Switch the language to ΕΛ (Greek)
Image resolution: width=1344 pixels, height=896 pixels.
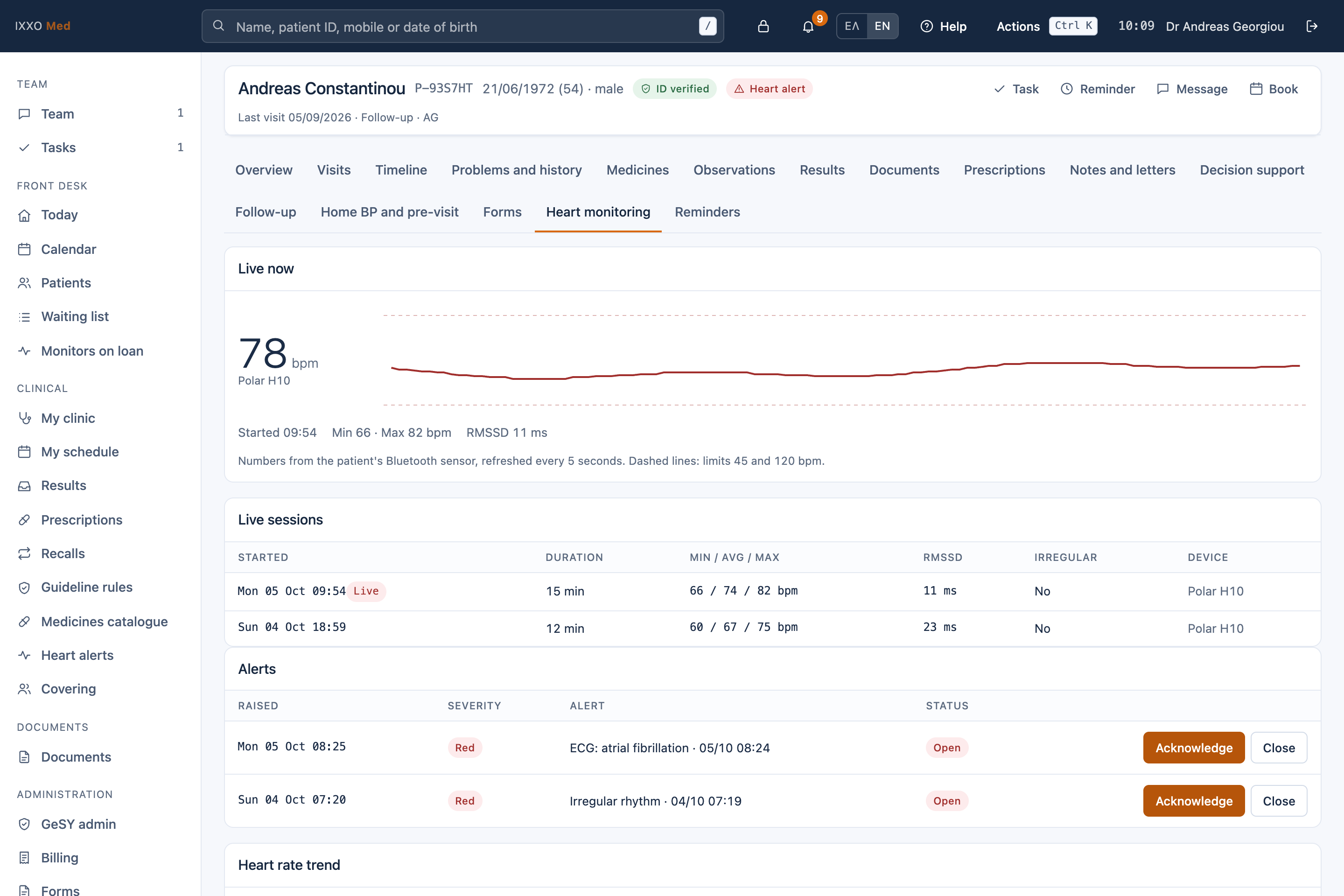point(852,26)
